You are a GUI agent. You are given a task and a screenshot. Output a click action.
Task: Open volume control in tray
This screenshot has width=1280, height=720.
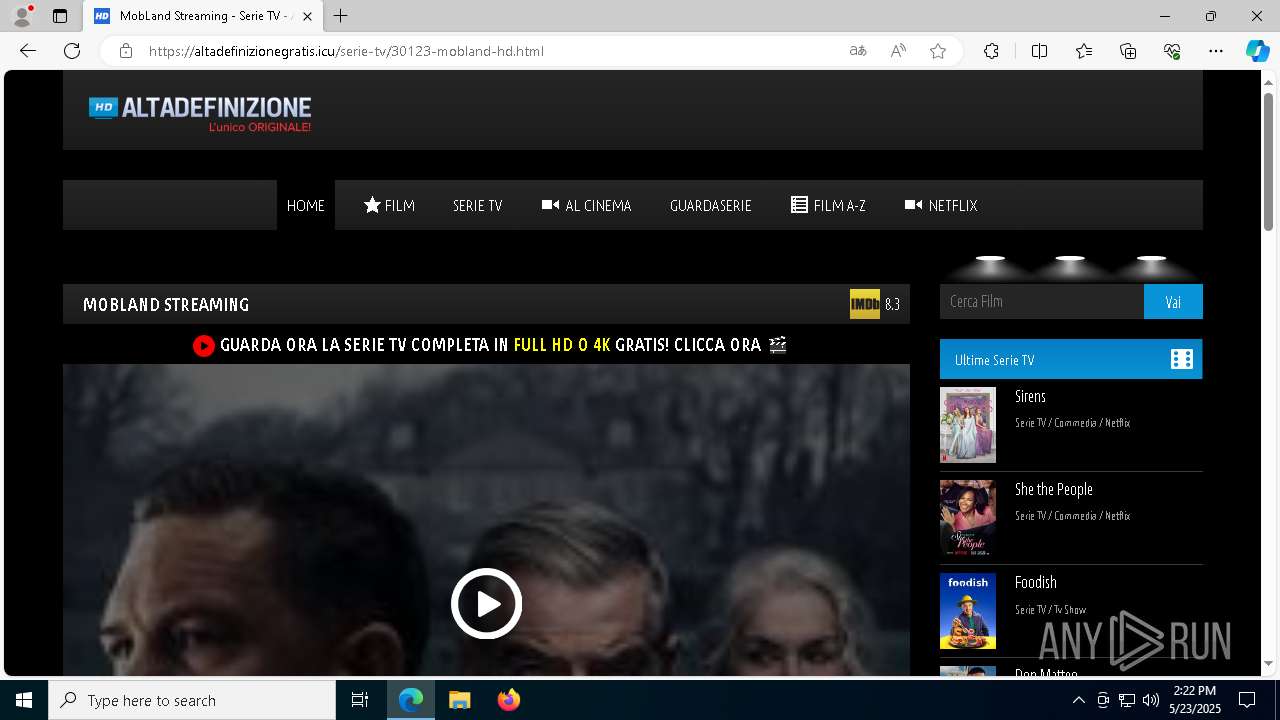point(1151,700)
